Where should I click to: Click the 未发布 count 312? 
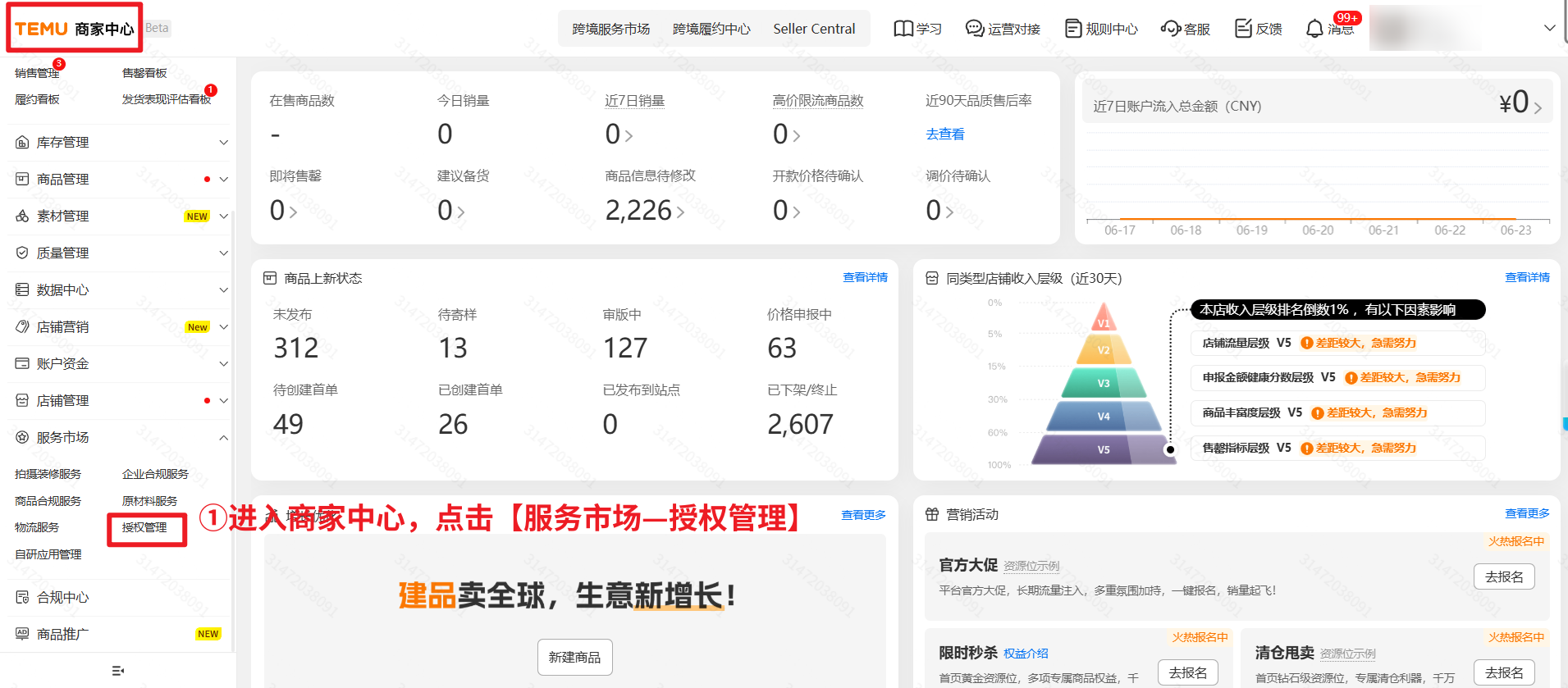[295, 348]
